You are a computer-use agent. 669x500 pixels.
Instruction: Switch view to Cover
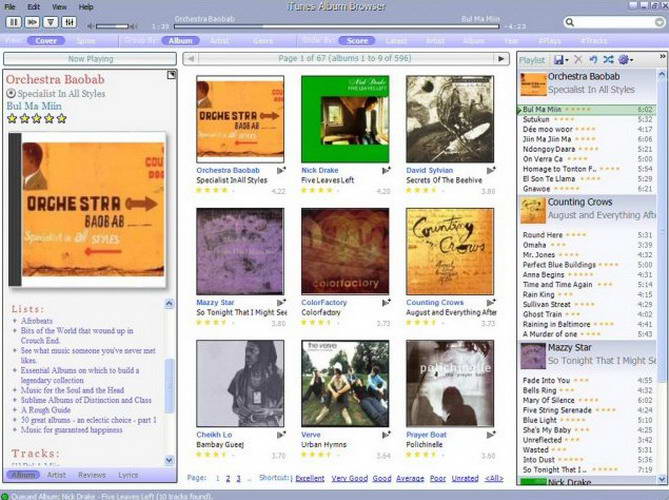[x=46, y=41]
